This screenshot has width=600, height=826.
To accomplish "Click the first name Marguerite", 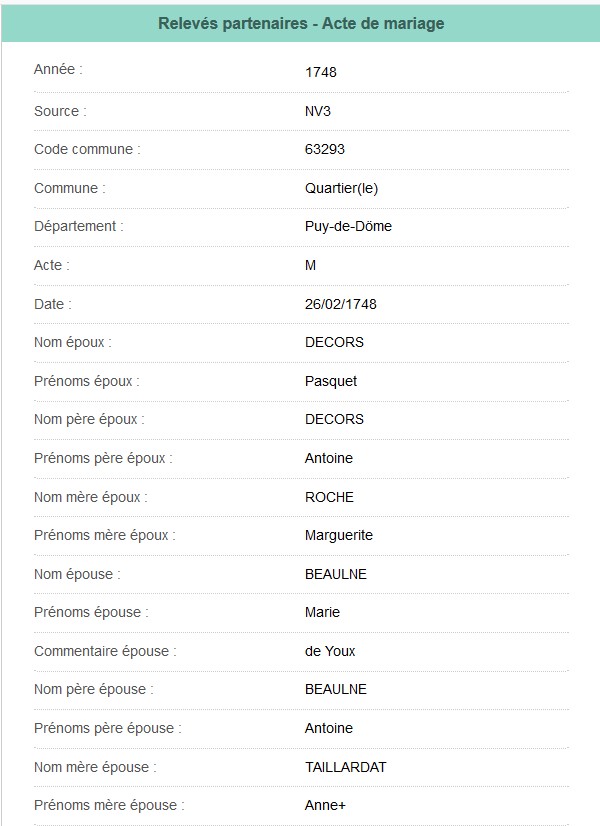I will tap(339, 535).
